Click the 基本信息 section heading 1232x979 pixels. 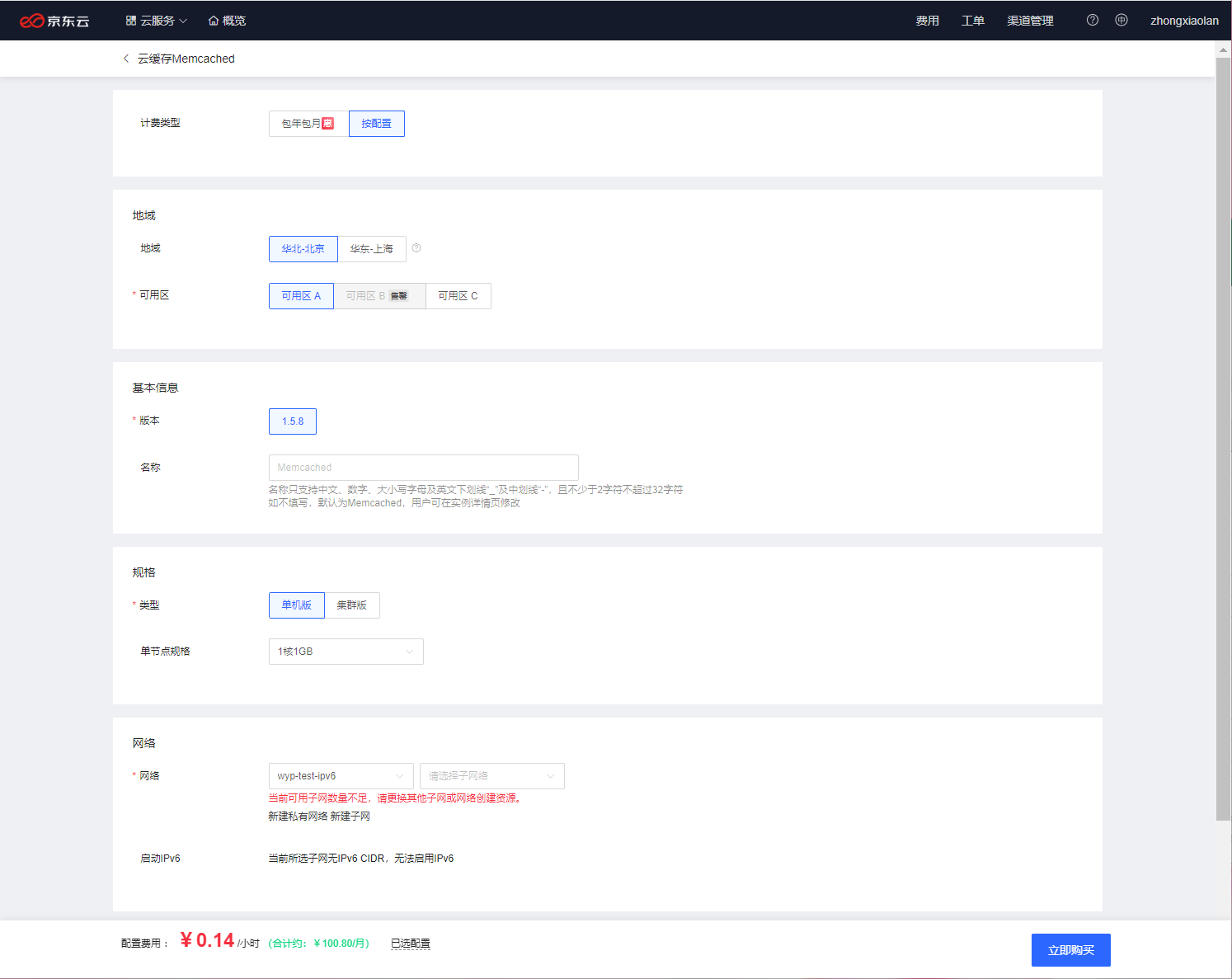155,388
